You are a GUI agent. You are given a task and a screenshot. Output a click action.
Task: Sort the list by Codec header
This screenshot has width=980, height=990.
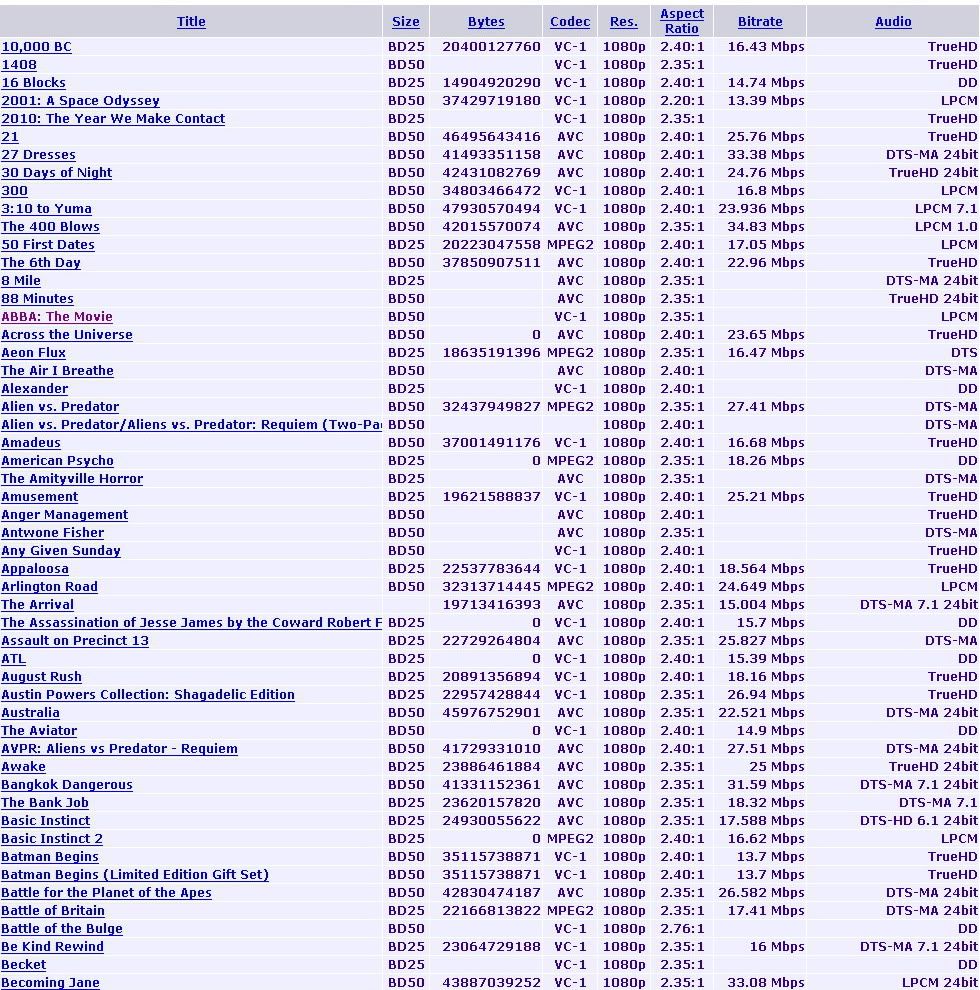click(x=570, y=21)
